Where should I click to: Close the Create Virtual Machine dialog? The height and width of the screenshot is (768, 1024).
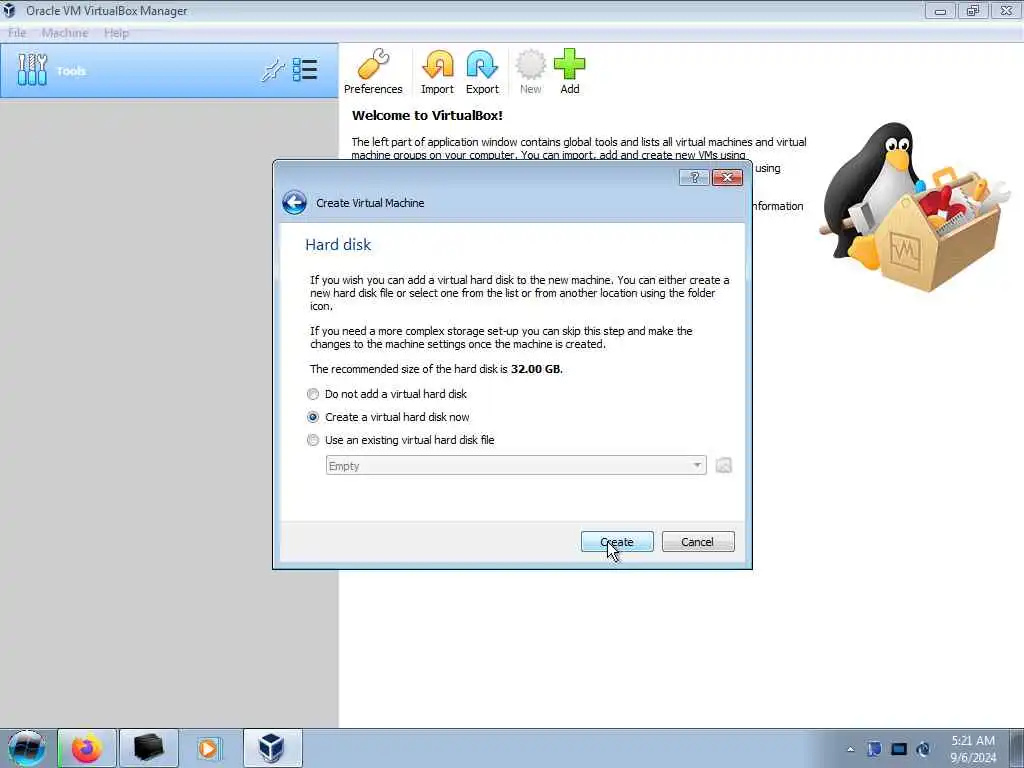(728, 178)
